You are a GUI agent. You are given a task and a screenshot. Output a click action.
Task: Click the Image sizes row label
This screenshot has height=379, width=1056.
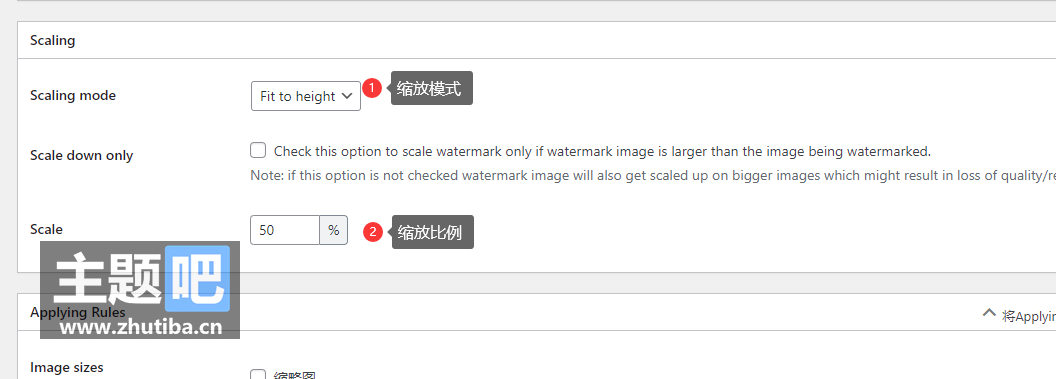[x=67, y=368]
